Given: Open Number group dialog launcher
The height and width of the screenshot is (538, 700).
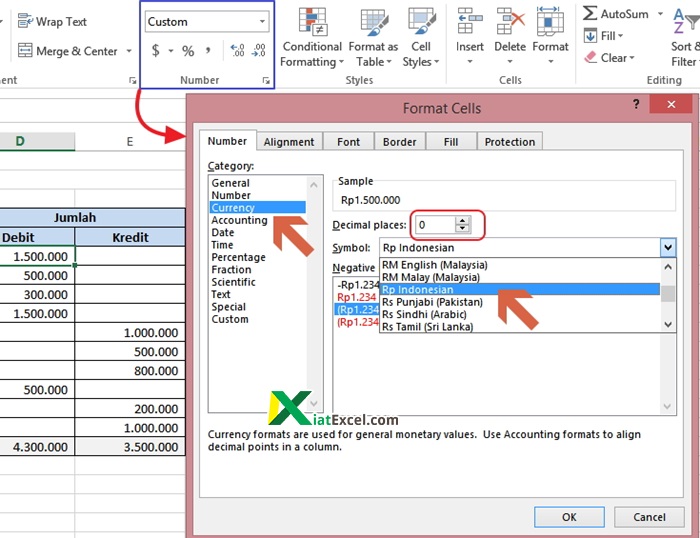Looking at the screenshot, I should click(266, 80).
